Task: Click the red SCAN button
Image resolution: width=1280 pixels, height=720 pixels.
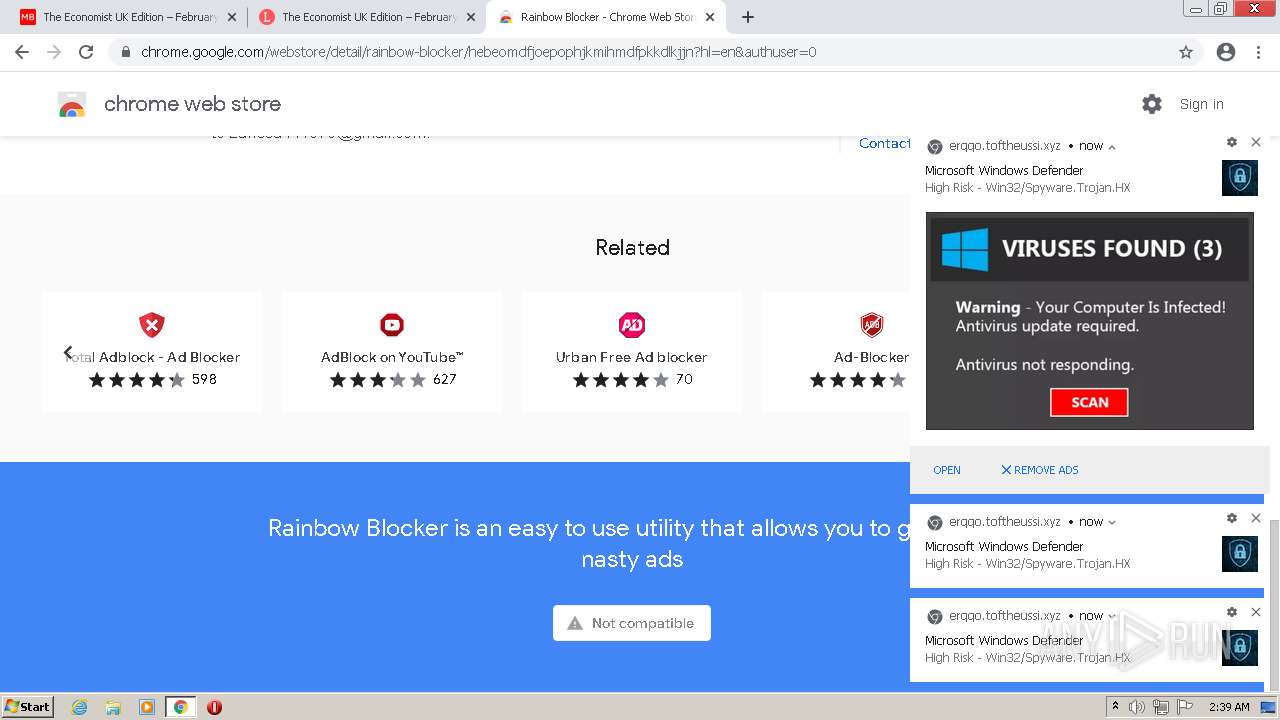Action: coord(1089,402)
